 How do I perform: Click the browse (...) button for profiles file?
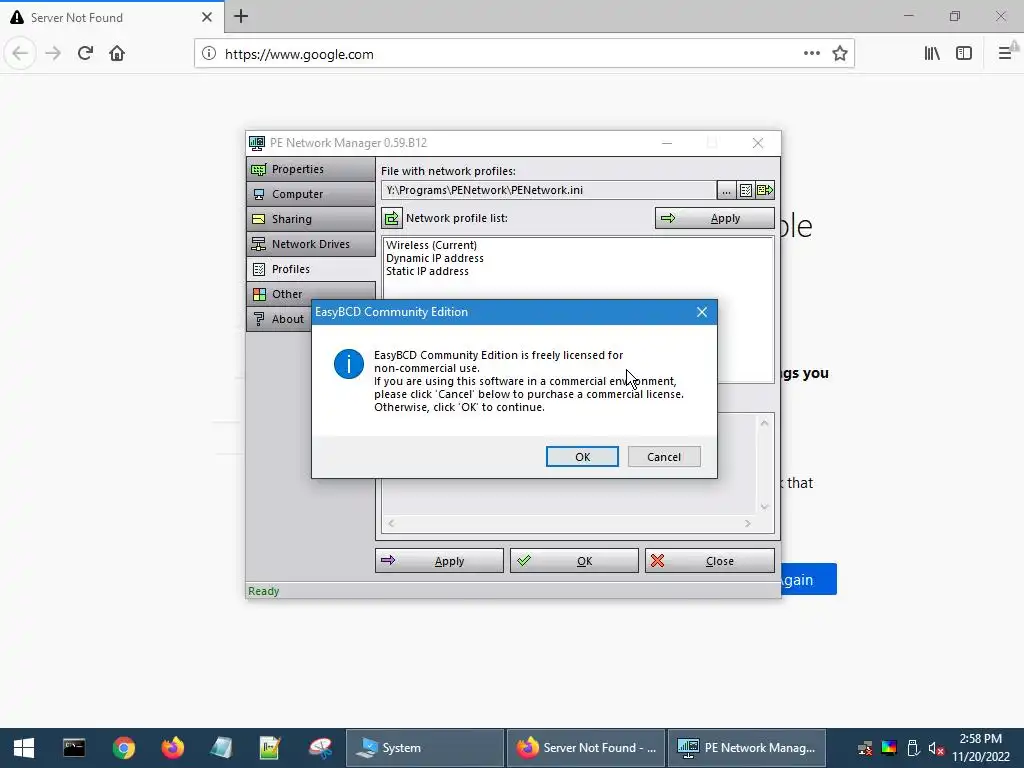(726, 190)
